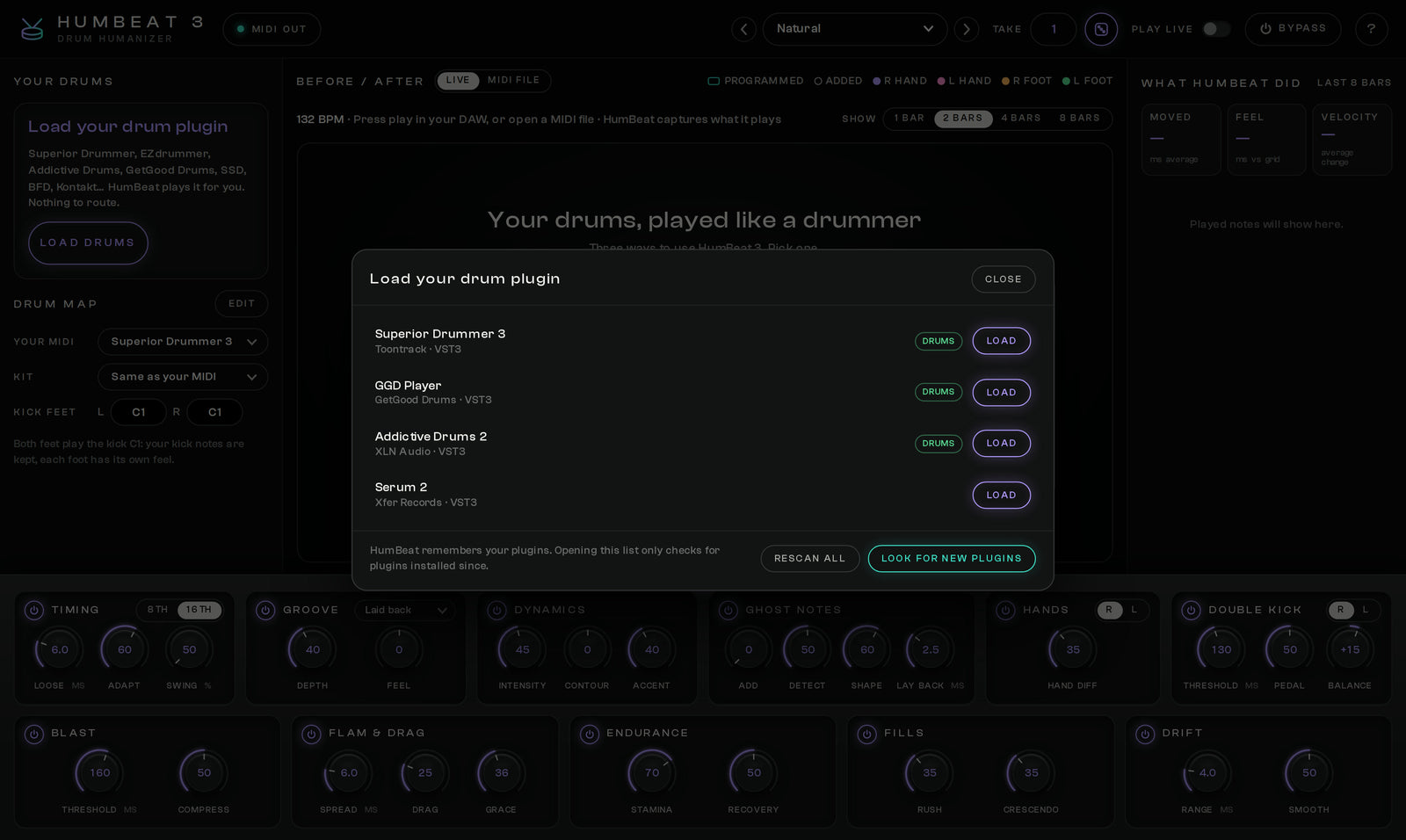Image resolution: width=1406 pixels, height=840 pixels.
Task: Click the Drum Map Edit button
Action: coord(242,304)
